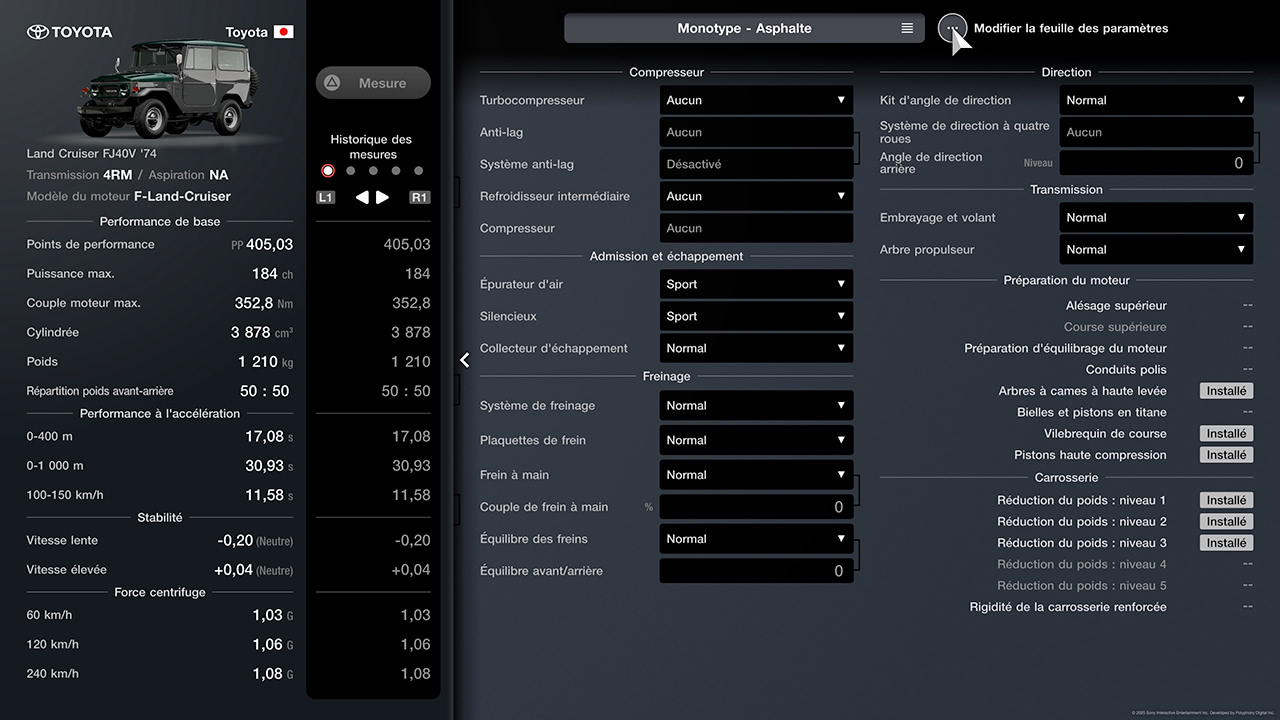Toggle Pistons haute compression Installé badge
Viewport: 1280px width, 720px height.
[1226, 455]
